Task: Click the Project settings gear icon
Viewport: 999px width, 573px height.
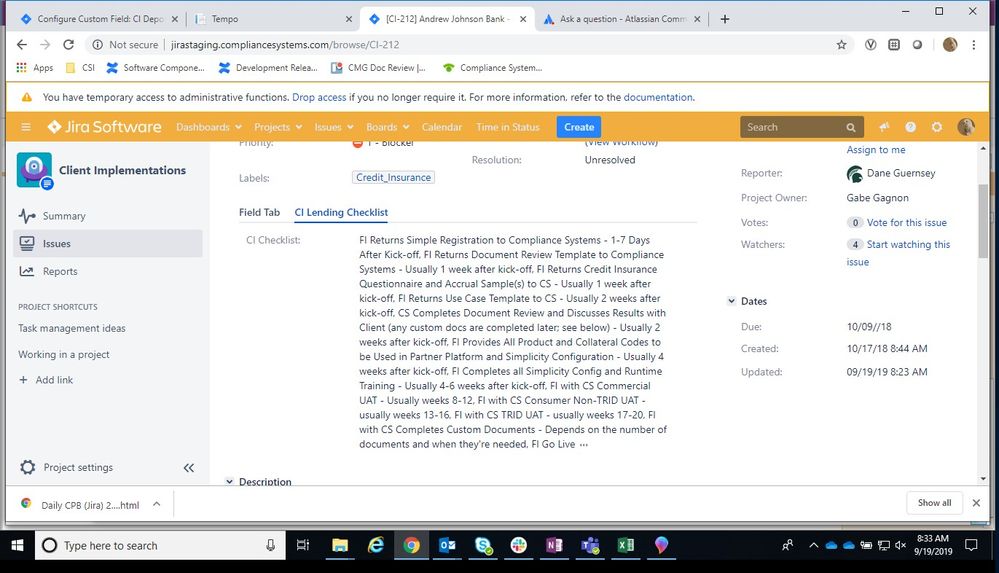Action: click(27, 467)
